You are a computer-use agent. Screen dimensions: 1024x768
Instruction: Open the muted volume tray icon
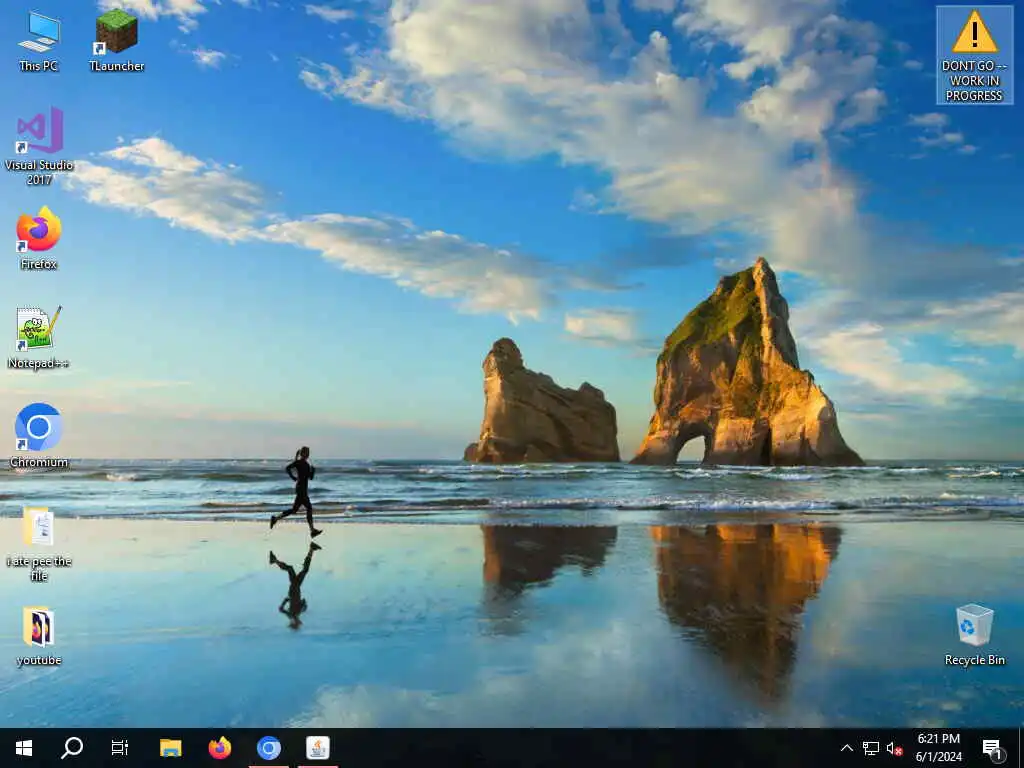click(x=894, y=748)
